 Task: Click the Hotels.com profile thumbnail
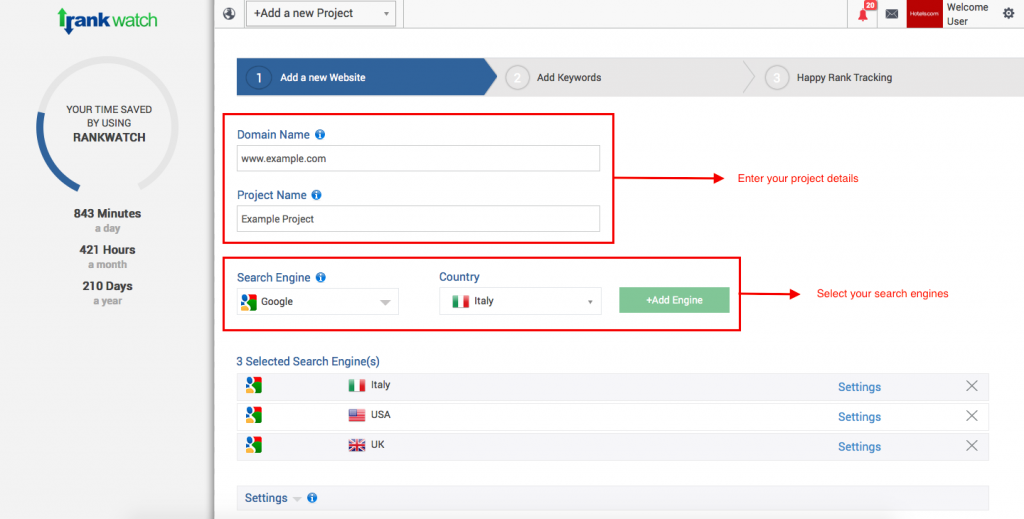924,14
